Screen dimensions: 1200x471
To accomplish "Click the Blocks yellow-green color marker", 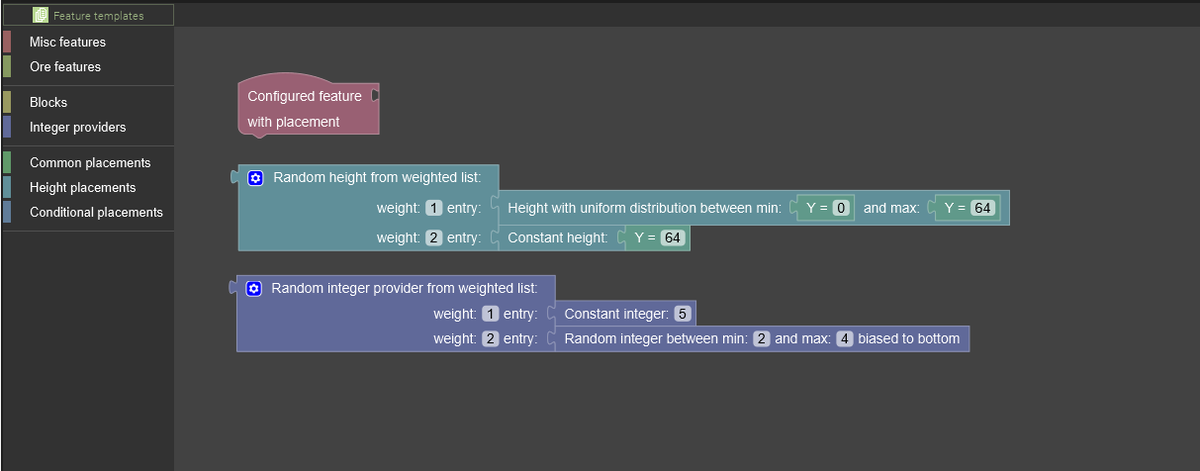I will tap(7, 102).
